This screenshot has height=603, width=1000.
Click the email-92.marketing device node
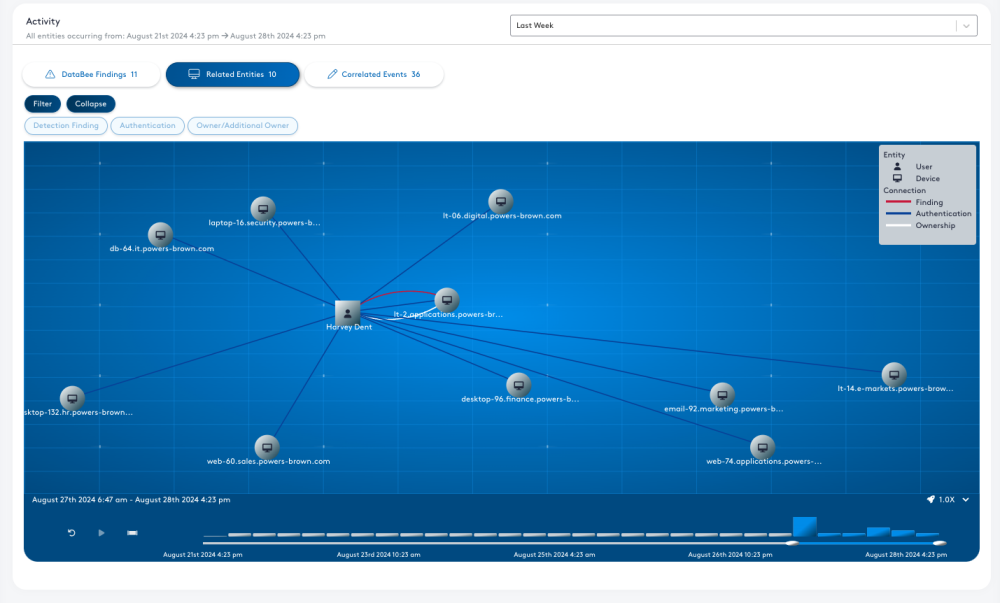[x=722, y=395]
